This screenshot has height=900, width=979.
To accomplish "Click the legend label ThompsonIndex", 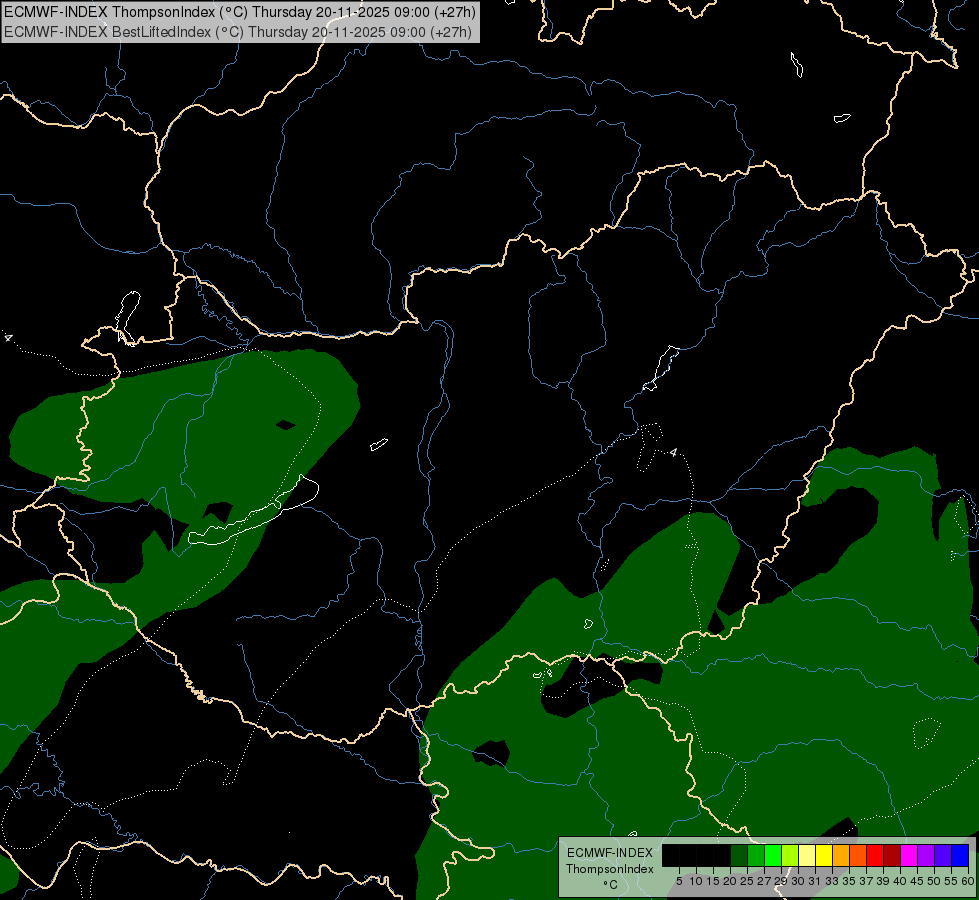I will (610, 869).
